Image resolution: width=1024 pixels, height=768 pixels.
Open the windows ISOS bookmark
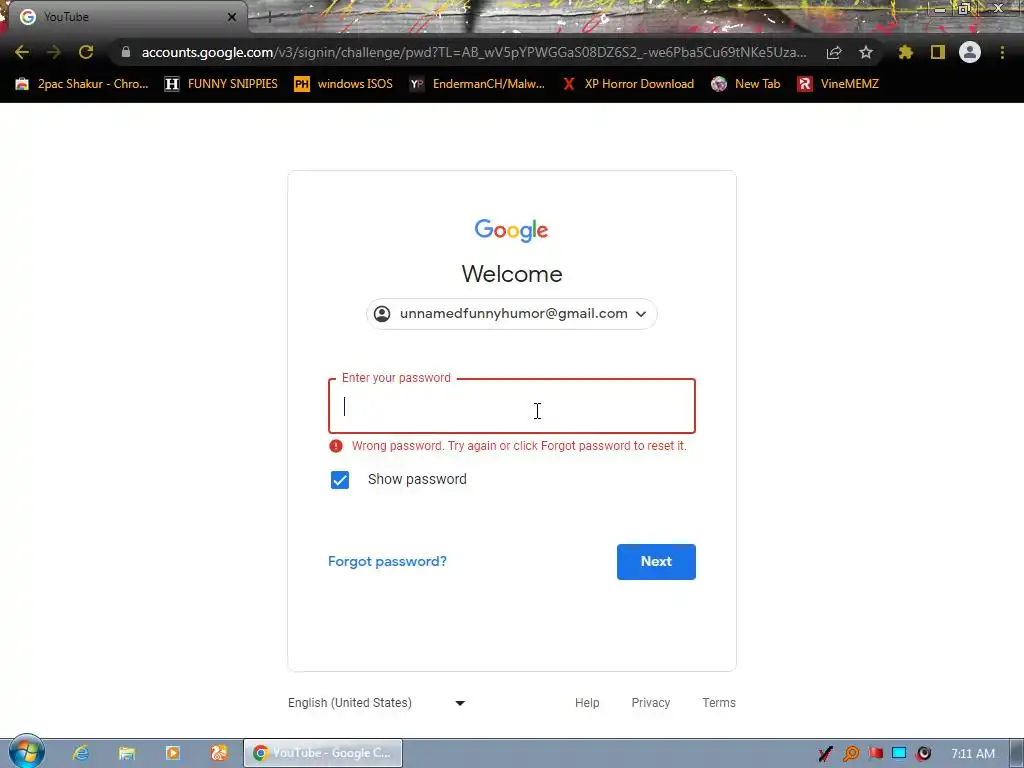[x=344, y=84]
